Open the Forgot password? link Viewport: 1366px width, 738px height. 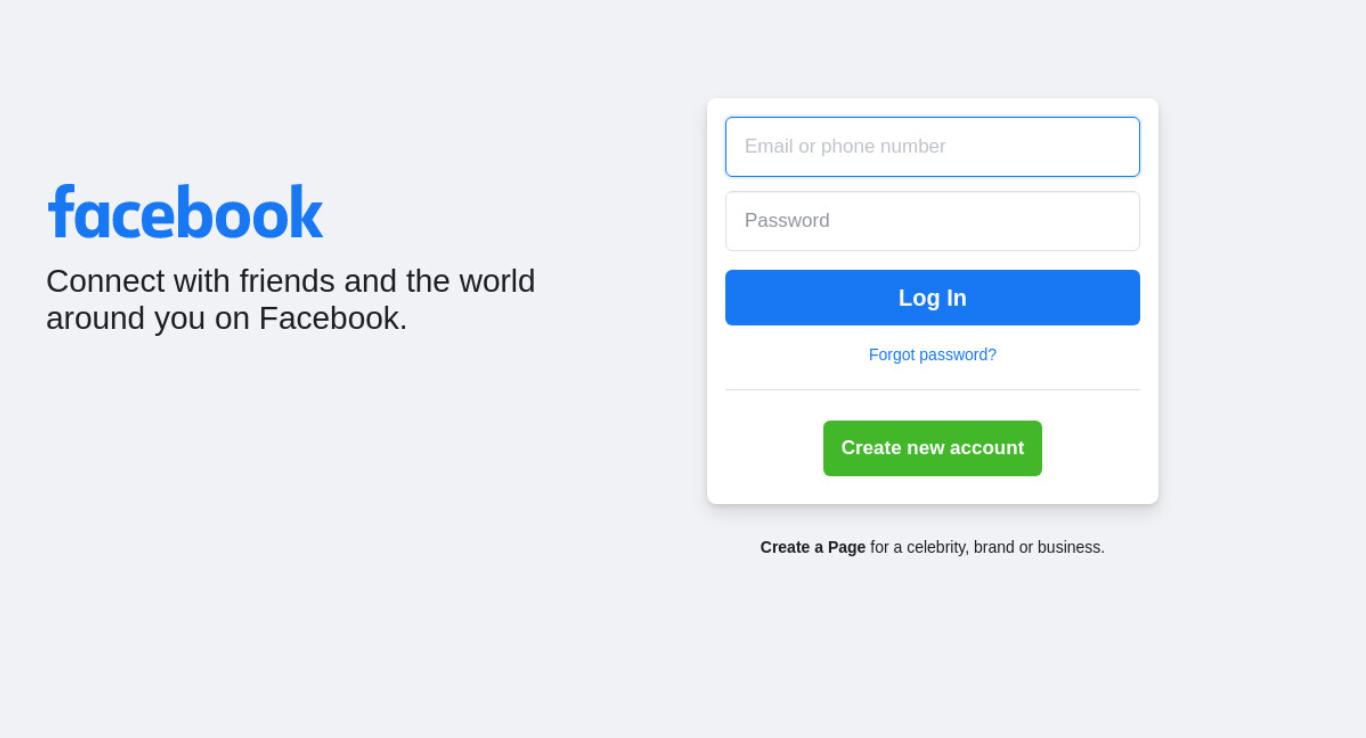[x=932, y=354]
